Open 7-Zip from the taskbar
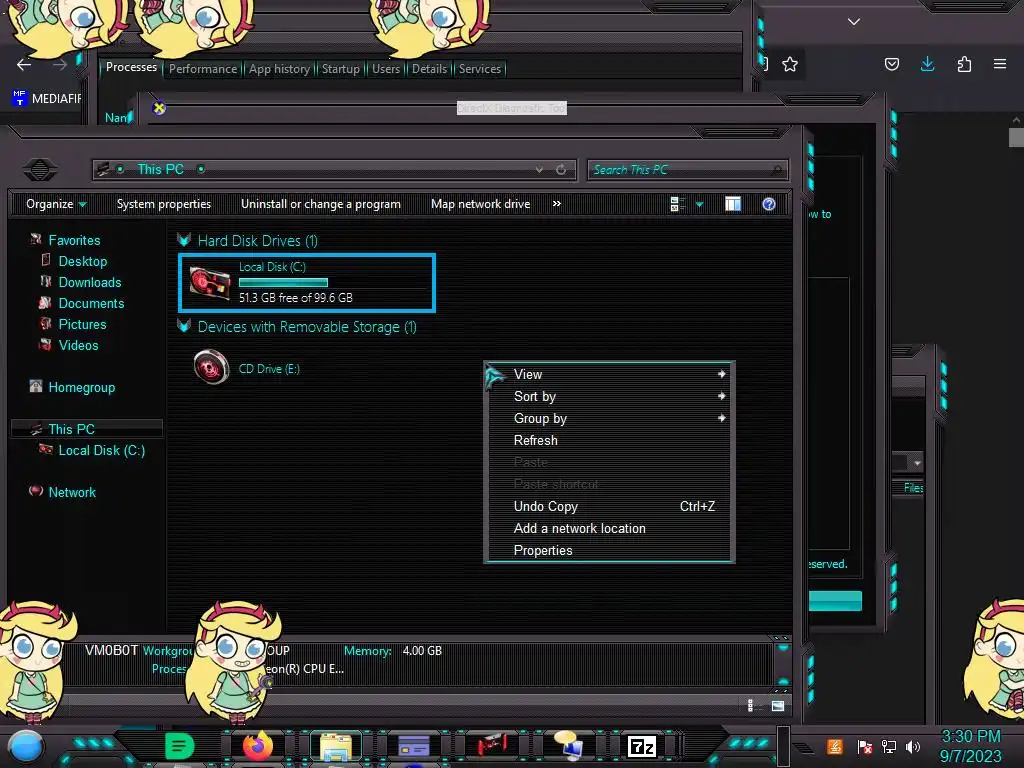Screen dimensions: 1024x768 (x=642, y=746)
